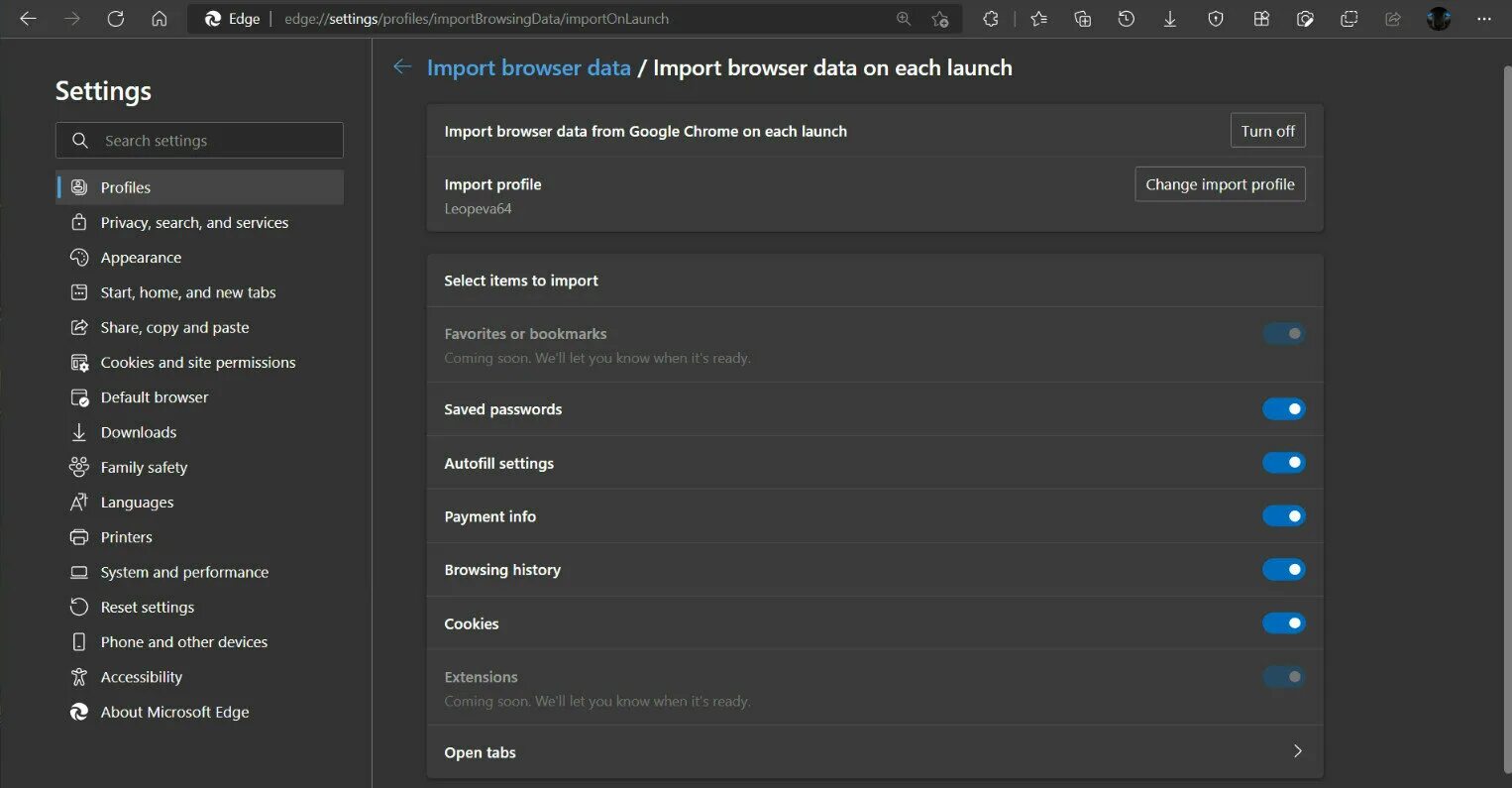Image resolution: width=1512 pixels, height=788 pixels.
Task: Open the Settings and more ellipsis menu
Action: 1483,19
